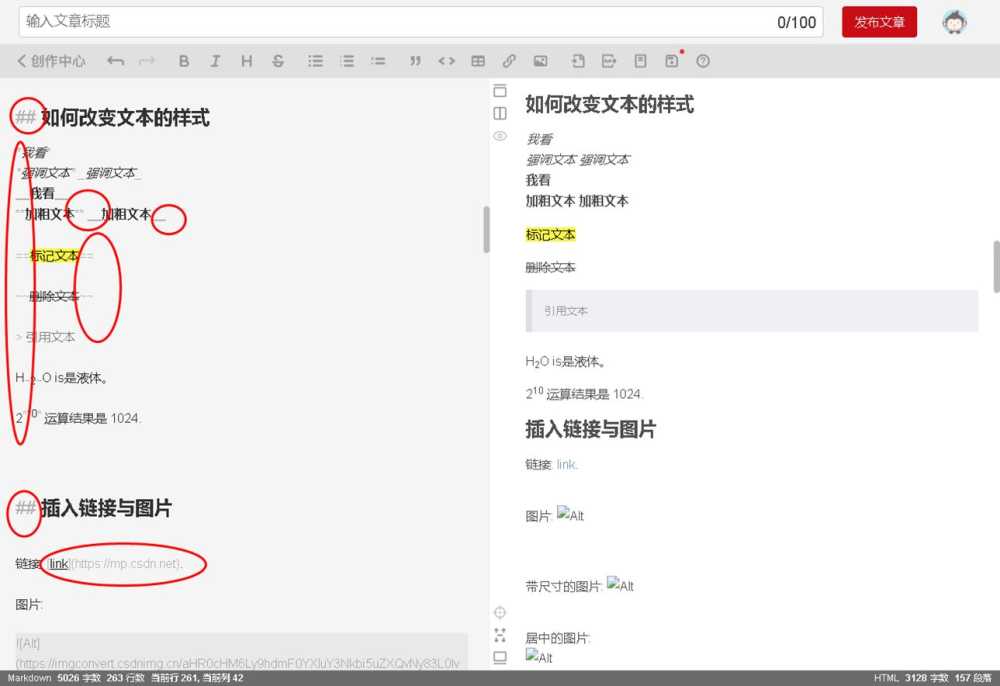Screen dimensions: 1000x686
Task: Open the save icon with red notification dot
Action: point(671,61)
